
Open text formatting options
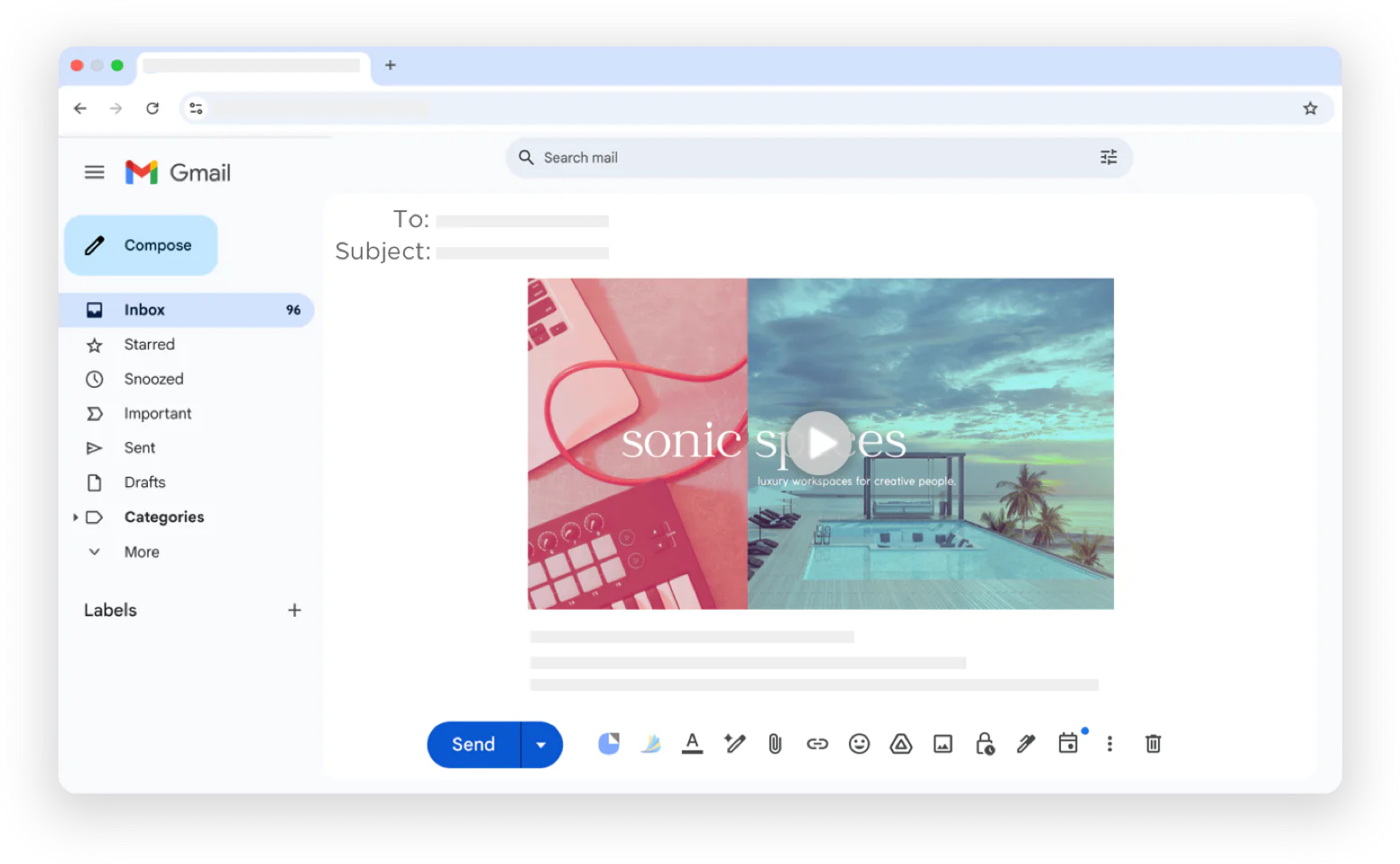point(692,743)
